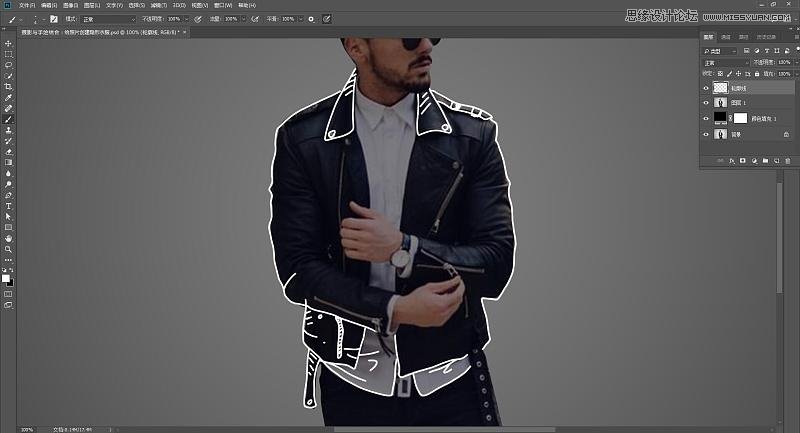800x433 pixels.
Task: Open the brush mode dropdown
Action: (108, 19)
